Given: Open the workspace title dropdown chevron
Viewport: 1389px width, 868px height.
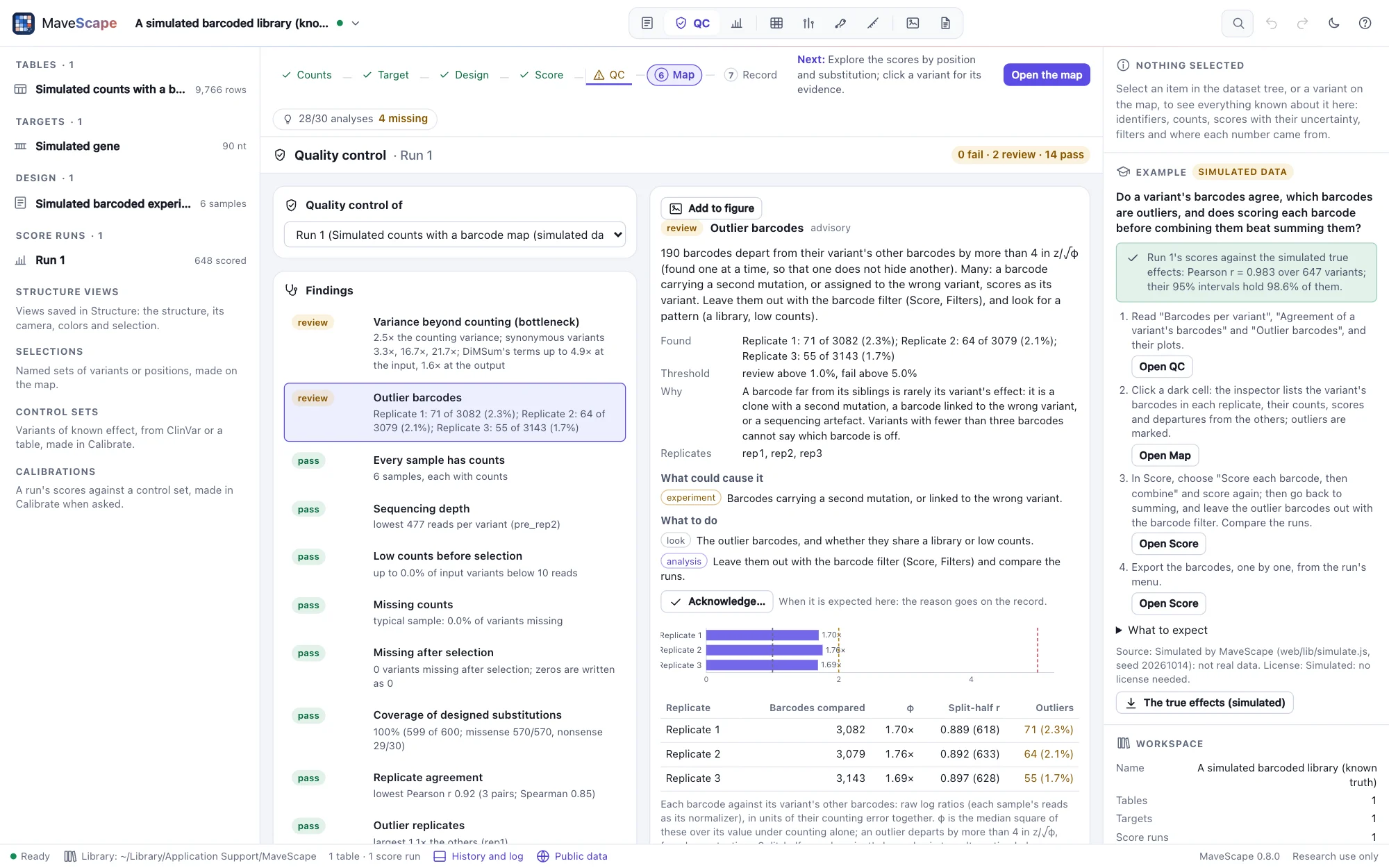Looking at the screenshot, I should 356,23.
